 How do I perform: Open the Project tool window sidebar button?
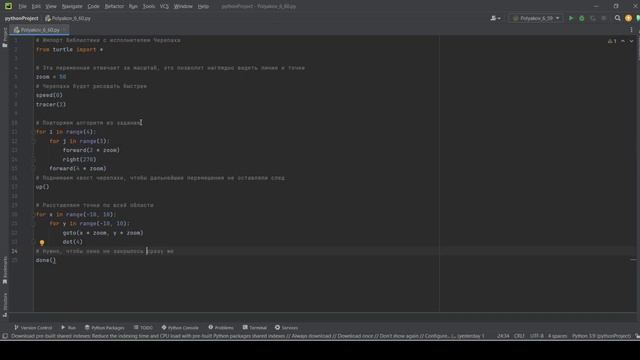pos(4,38)
